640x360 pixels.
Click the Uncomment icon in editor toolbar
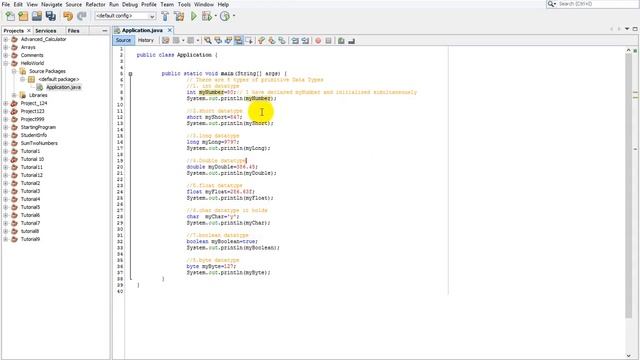coord(351,40)
